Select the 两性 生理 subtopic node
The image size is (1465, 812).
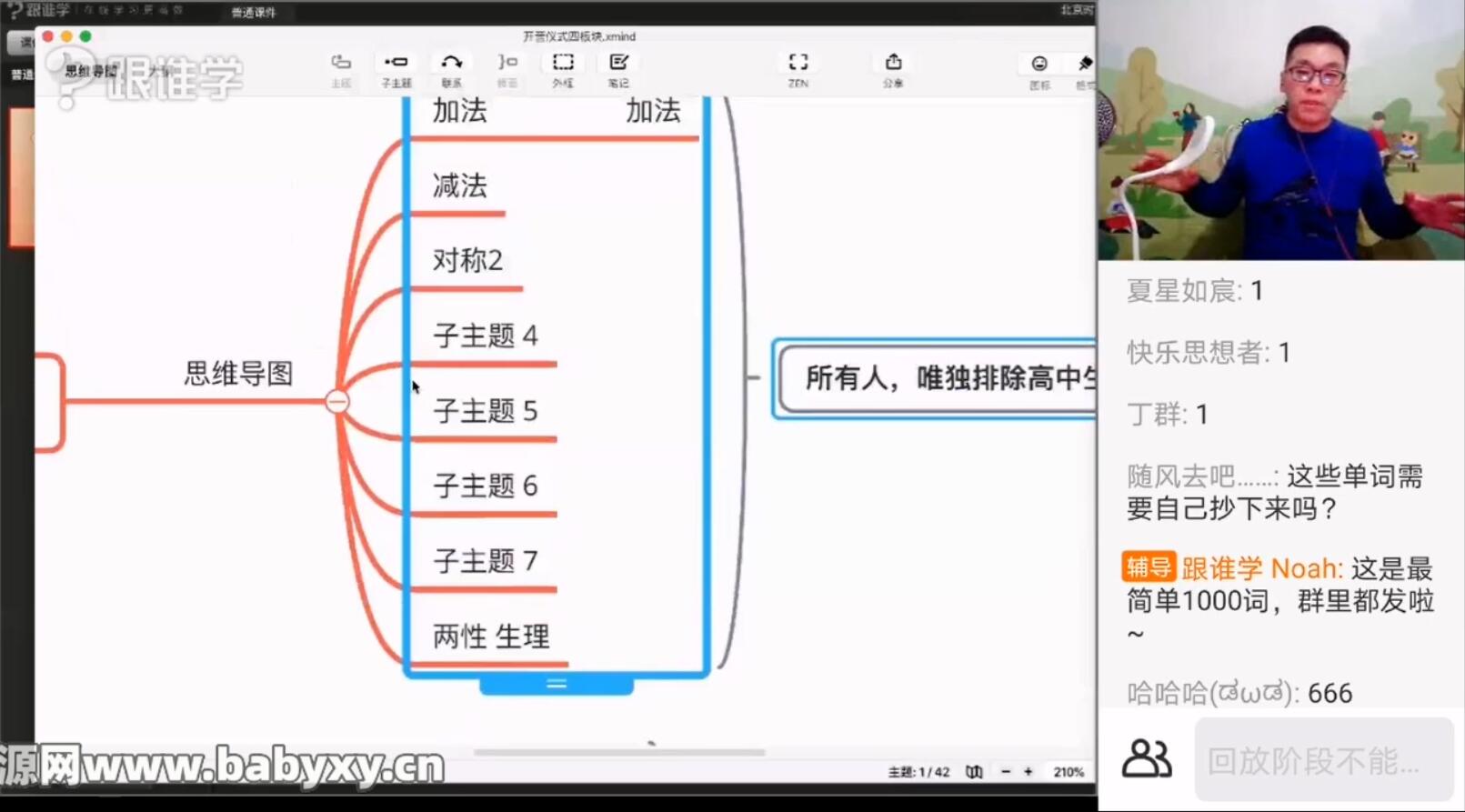pyautogui.click(x=491, y=637)
